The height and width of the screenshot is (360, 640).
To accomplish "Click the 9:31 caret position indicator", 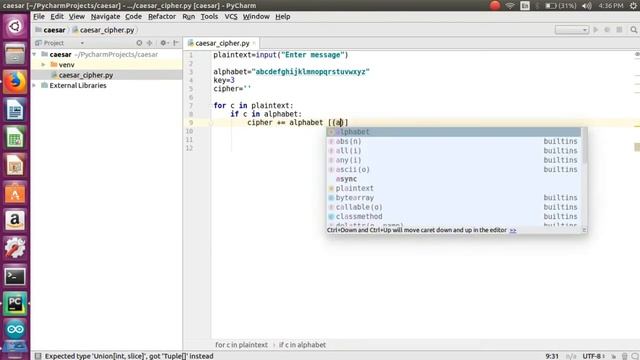I will click(552, 356).
